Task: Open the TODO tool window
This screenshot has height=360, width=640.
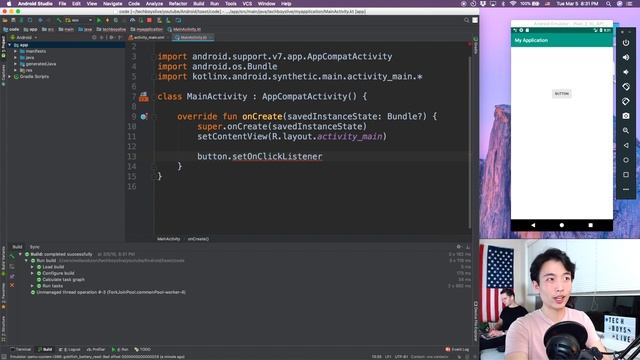Action: tap(142, 349)
